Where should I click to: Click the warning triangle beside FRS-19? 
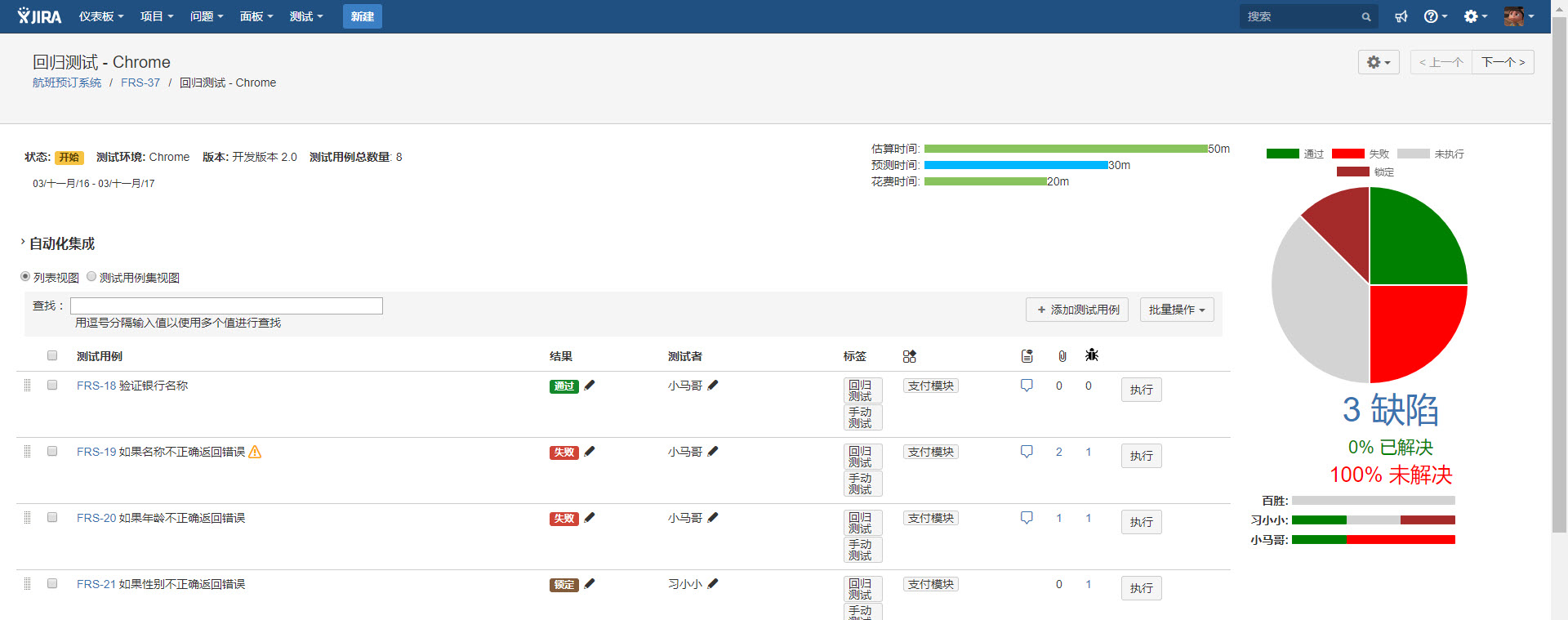click(x=255, y=452)
